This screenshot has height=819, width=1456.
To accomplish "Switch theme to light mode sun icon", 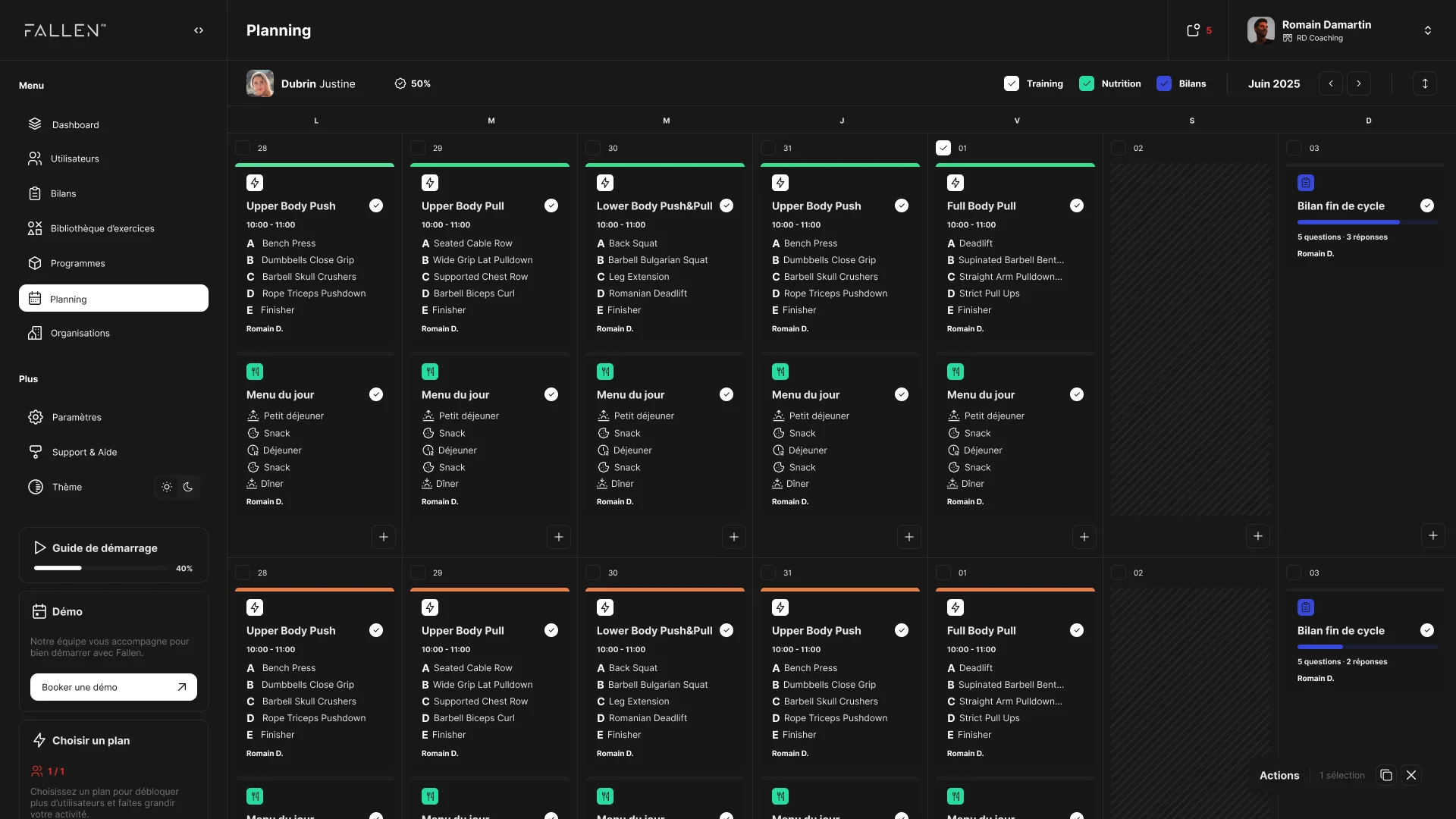I will click(167, 487).
